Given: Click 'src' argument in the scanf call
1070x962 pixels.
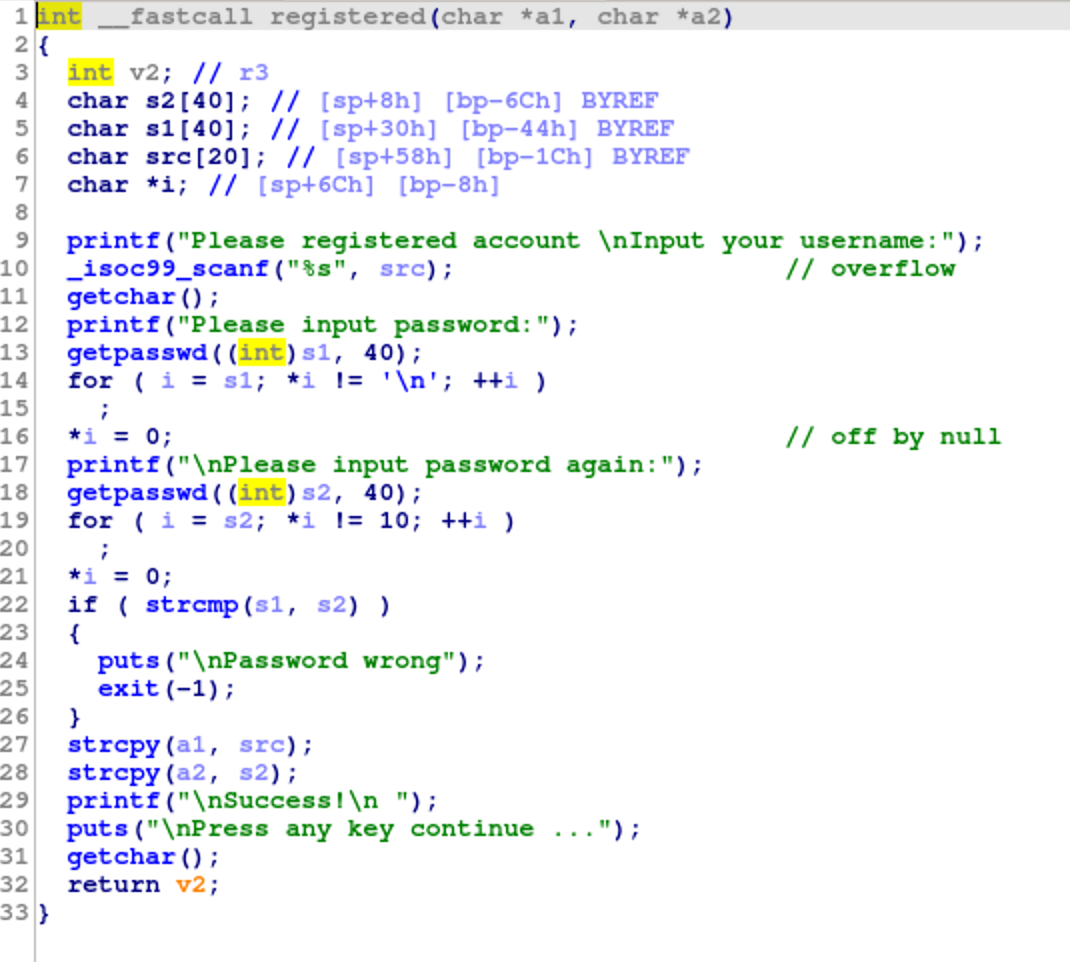Looking at the screenshot, I should (402, 269).
